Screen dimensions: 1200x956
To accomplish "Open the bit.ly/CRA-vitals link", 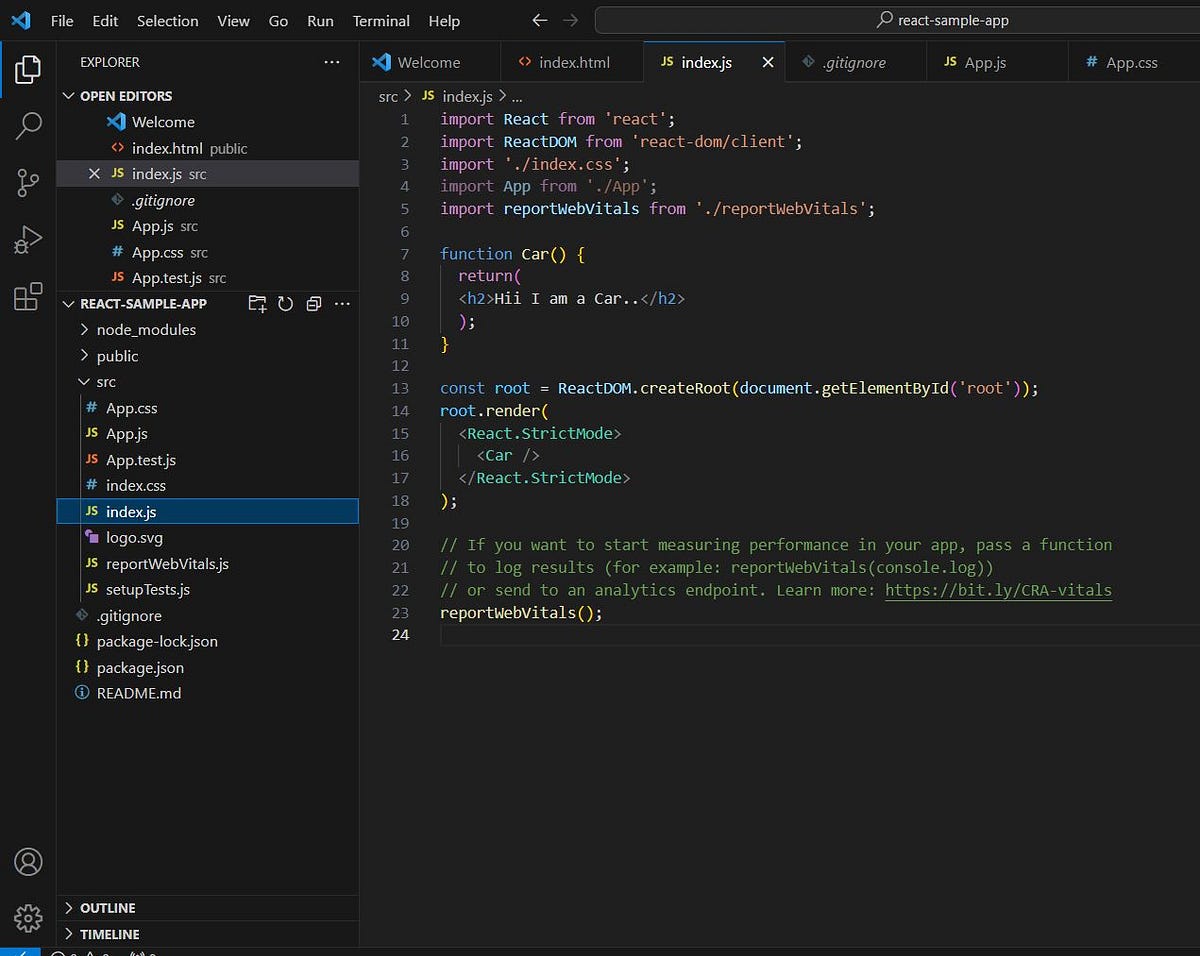I will pyautogui.click(x=998, y=590).
